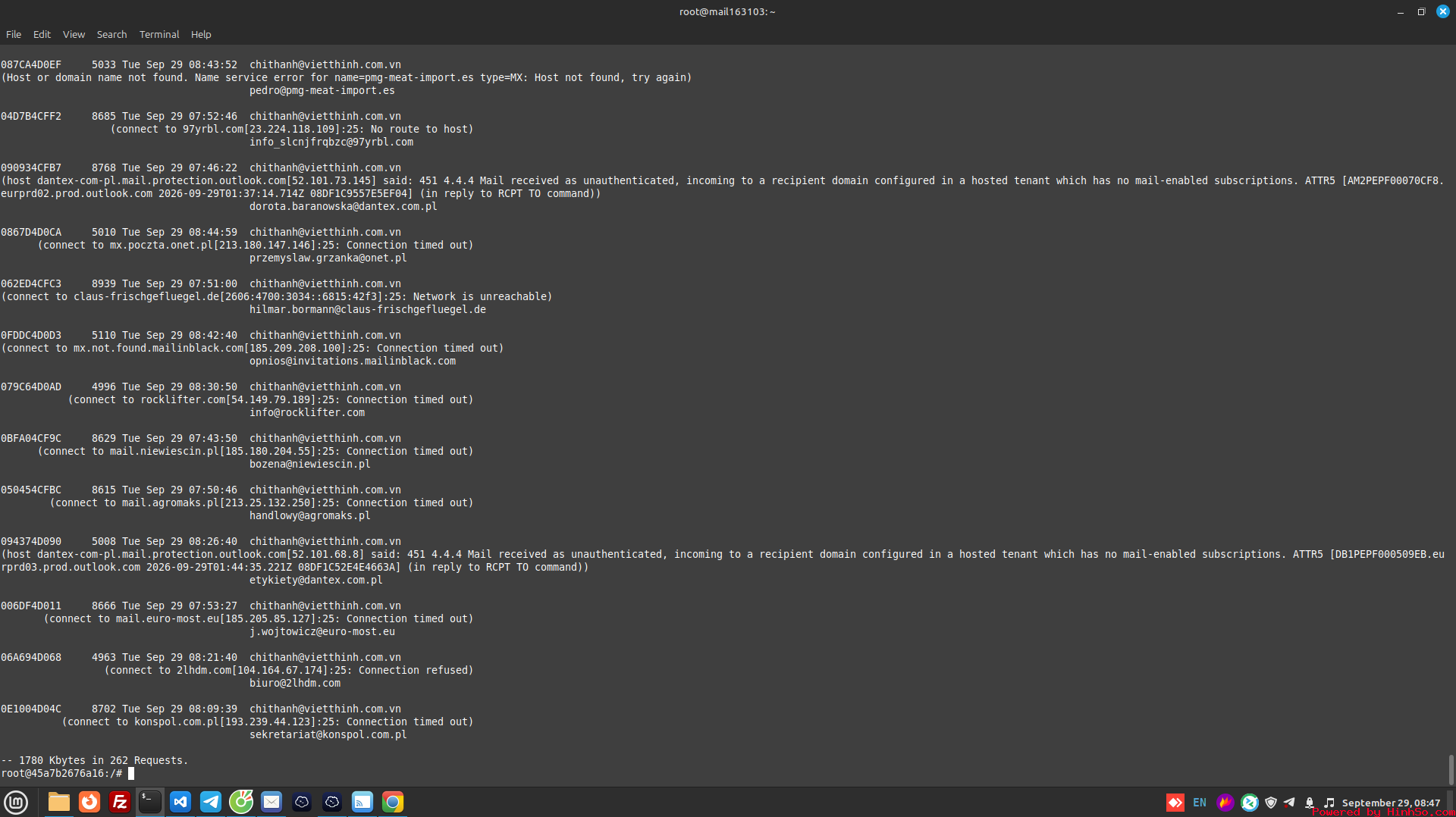Click the purple Flameshot tray icon

(x=1225, y=803)
